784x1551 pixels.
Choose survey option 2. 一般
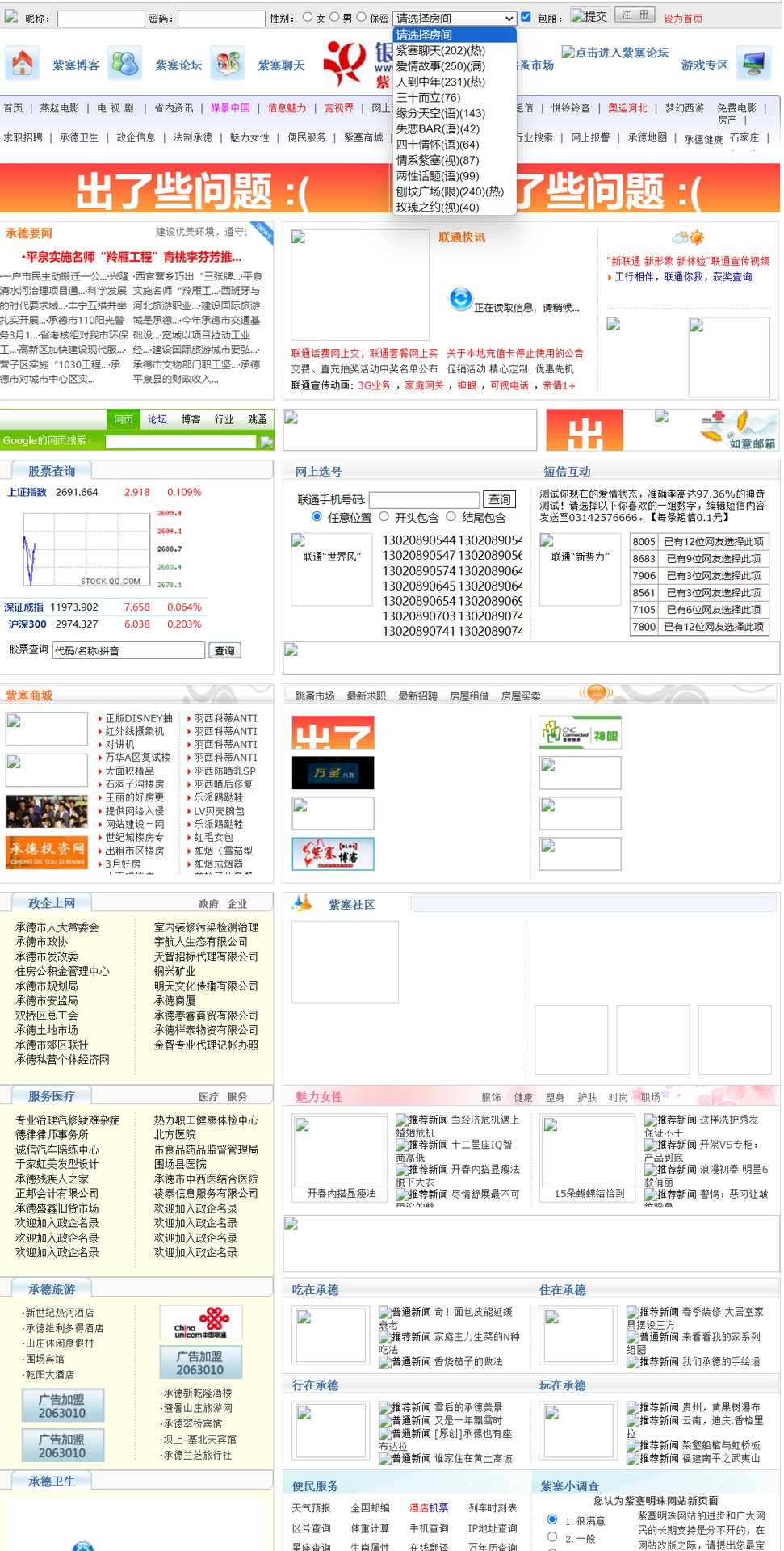click(x=552, y=1537)
